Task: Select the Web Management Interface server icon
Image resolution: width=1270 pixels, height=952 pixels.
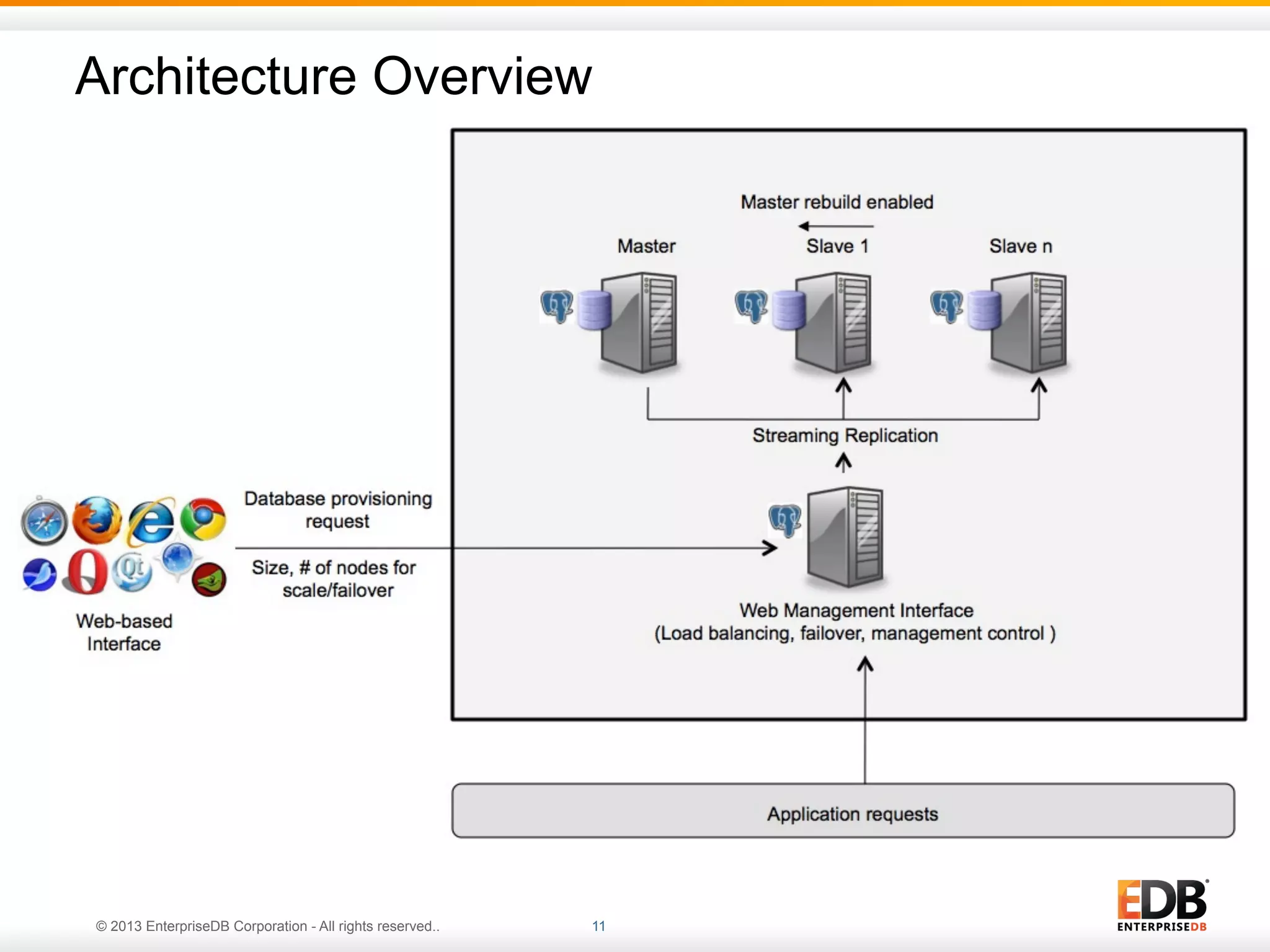Action: (845, 537)
